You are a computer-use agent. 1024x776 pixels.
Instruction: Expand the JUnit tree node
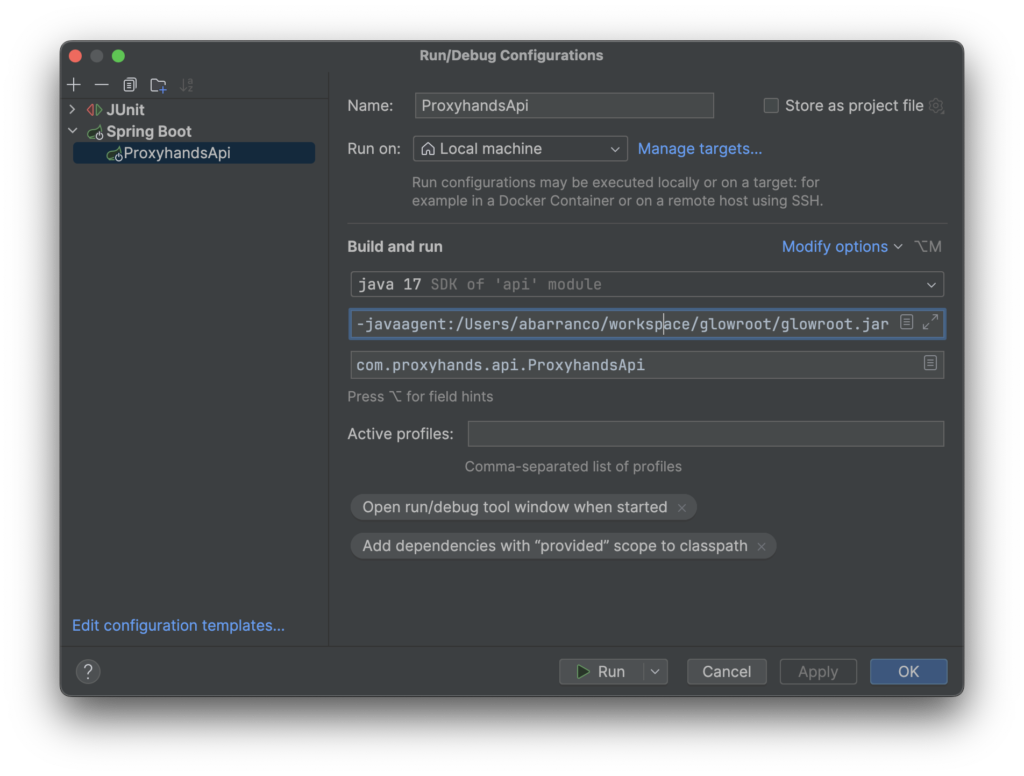click(73, 110)
